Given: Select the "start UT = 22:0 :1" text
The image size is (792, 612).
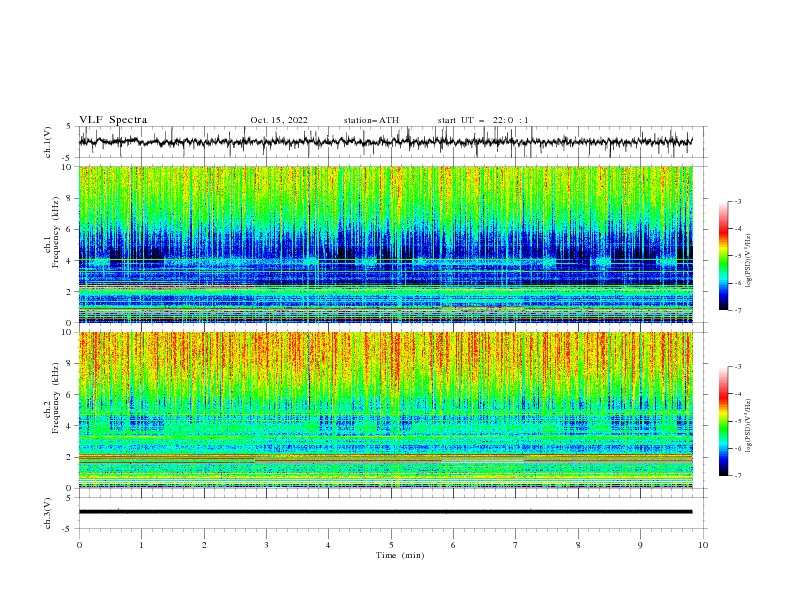Looking at the screenshot, I should click(x=483, y=120).
